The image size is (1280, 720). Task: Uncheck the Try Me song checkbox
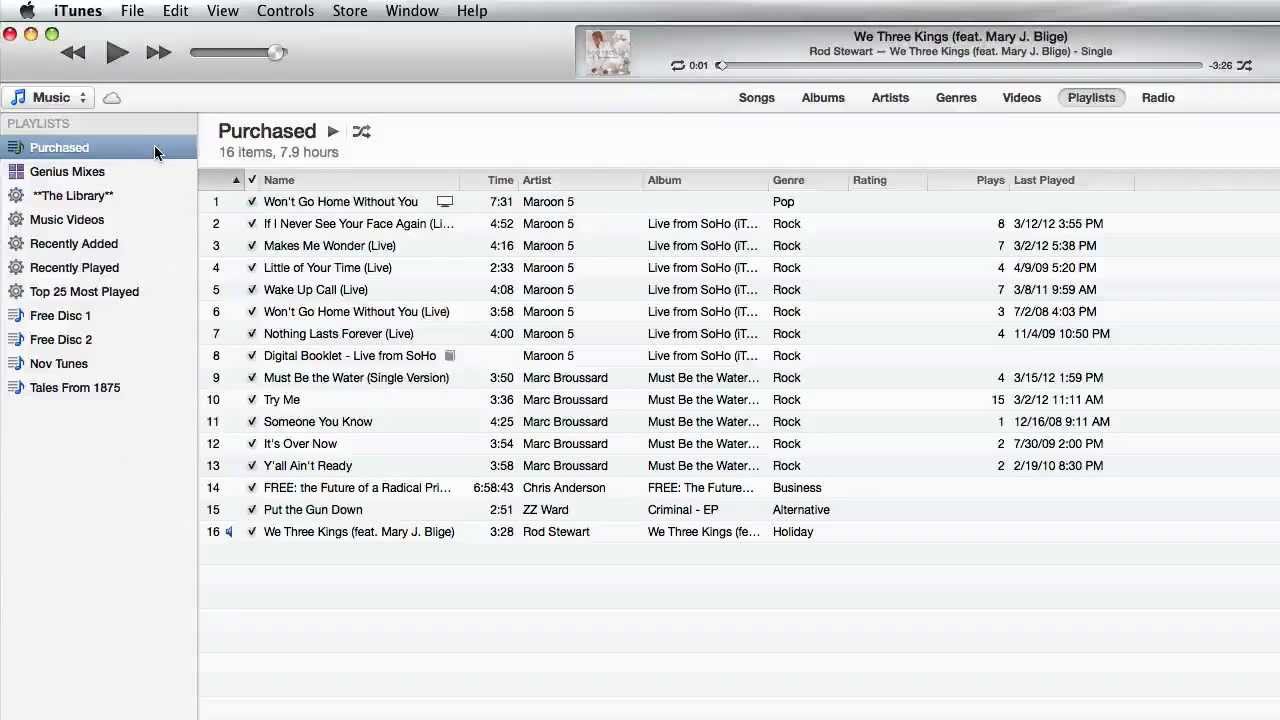click(x=252, y=400)
